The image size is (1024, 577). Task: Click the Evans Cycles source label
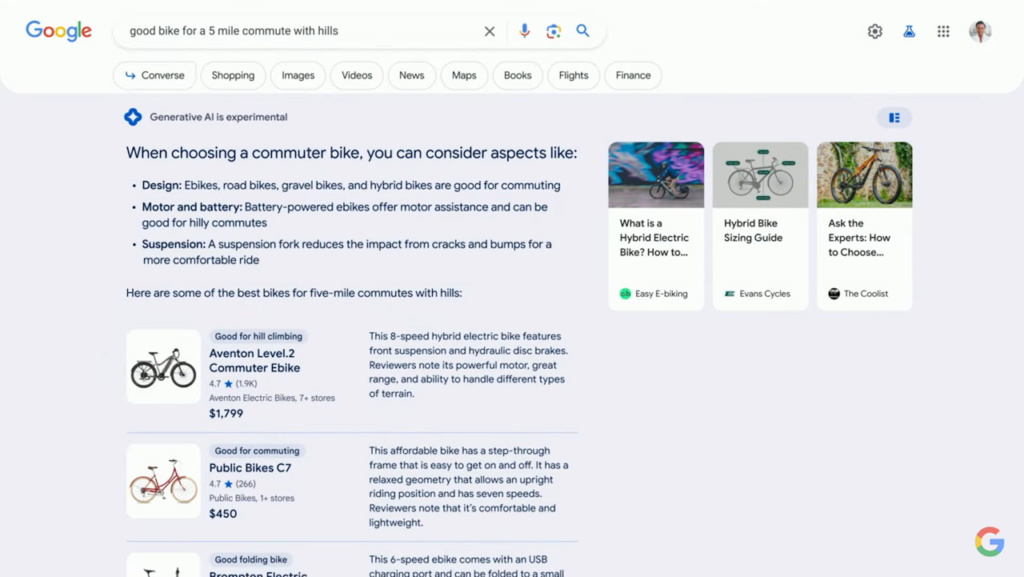tap(758, 294)
